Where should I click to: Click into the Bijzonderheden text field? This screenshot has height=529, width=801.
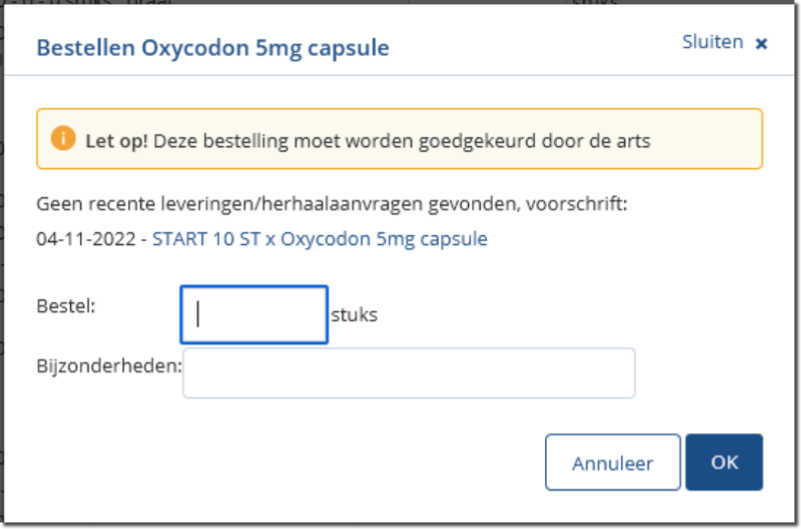(408, 373)
